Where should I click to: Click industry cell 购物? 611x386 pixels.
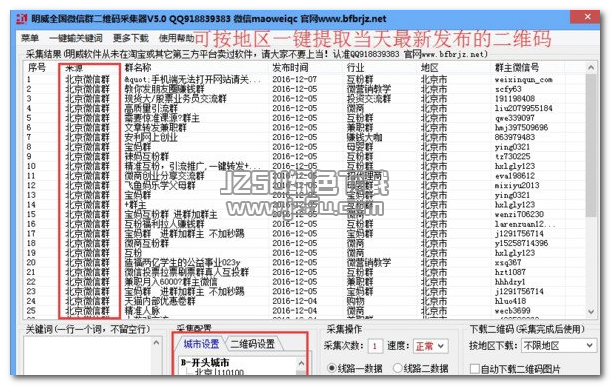355,301
